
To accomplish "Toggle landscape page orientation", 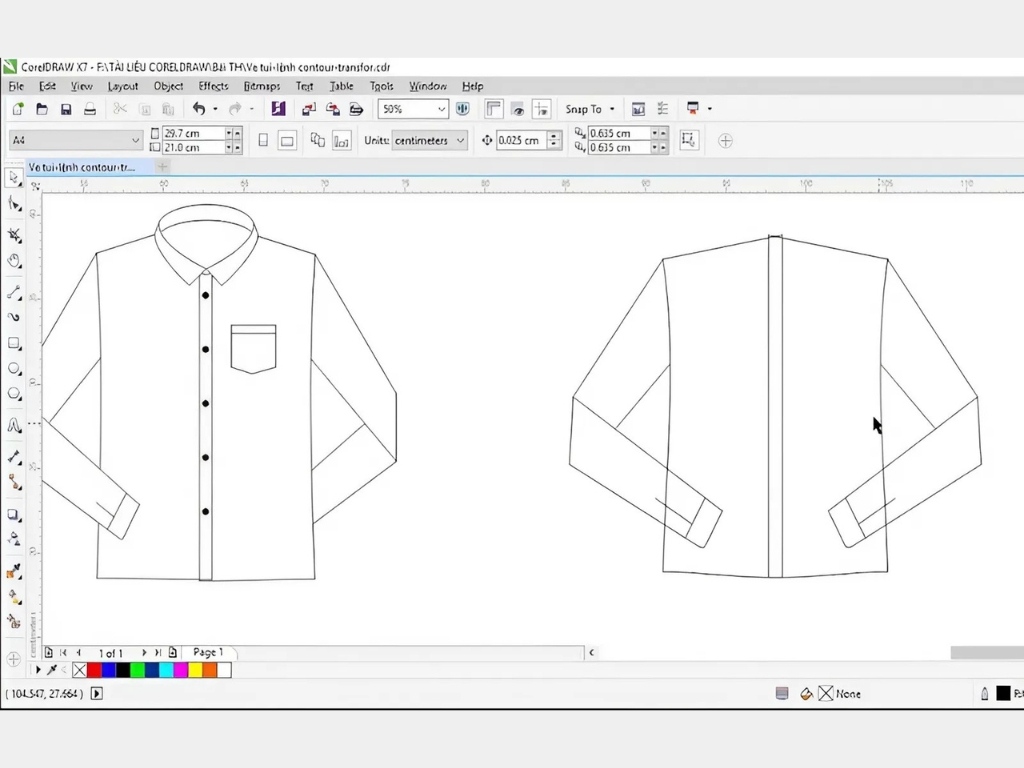I will coord(287,141).
